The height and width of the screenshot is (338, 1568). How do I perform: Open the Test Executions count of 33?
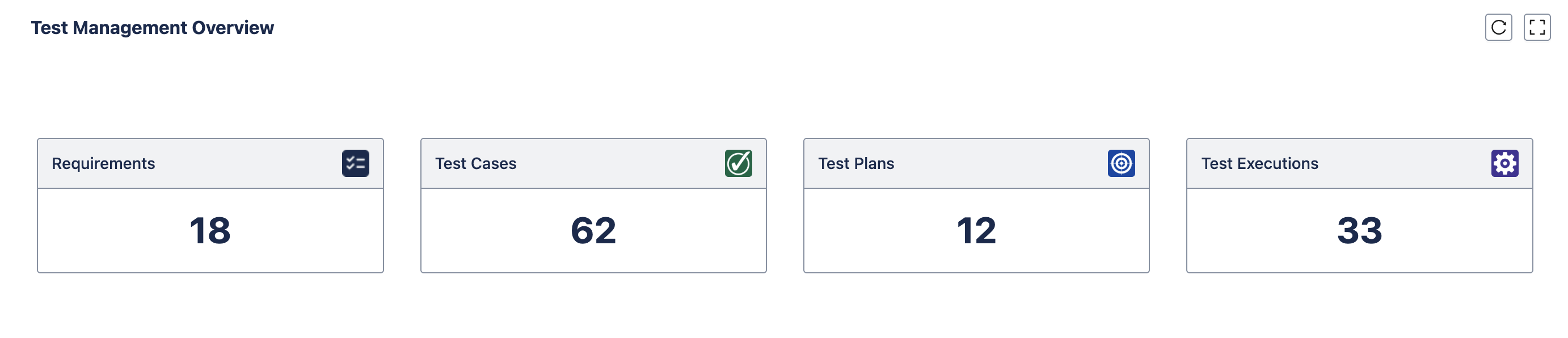coord(1359,231)
